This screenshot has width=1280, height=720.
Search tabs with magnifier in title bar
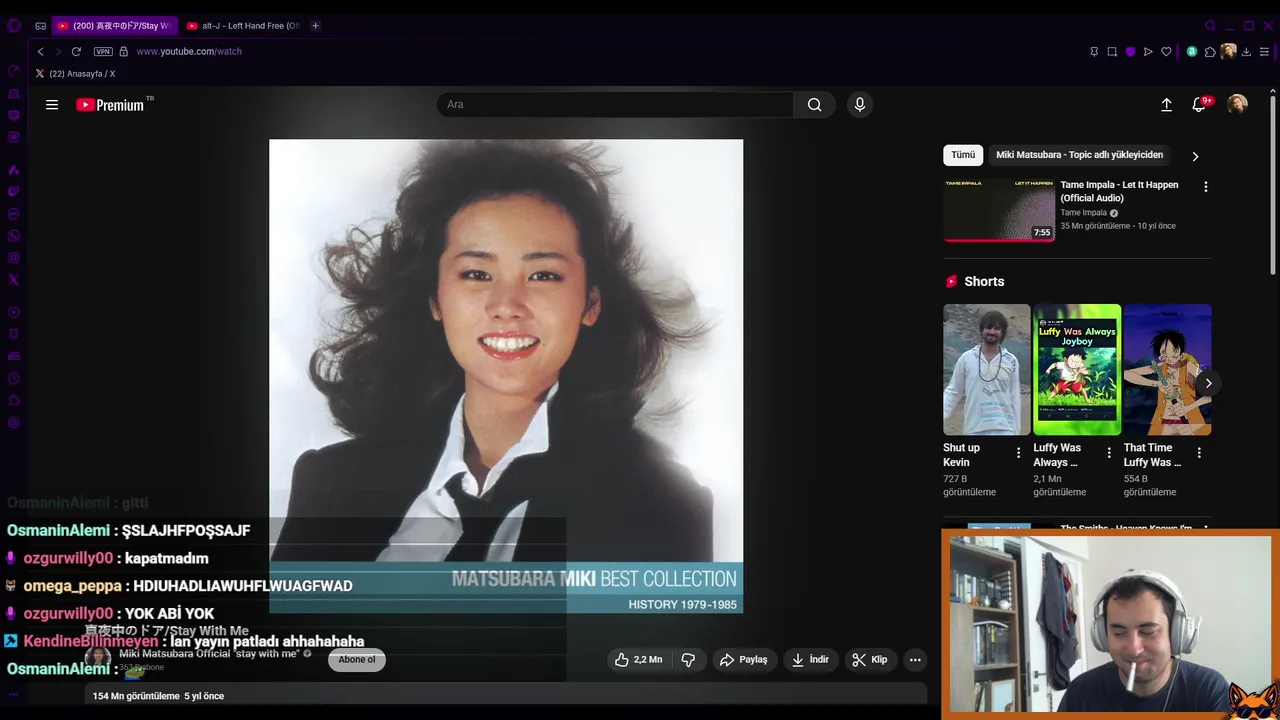[x=1210, y=26]
